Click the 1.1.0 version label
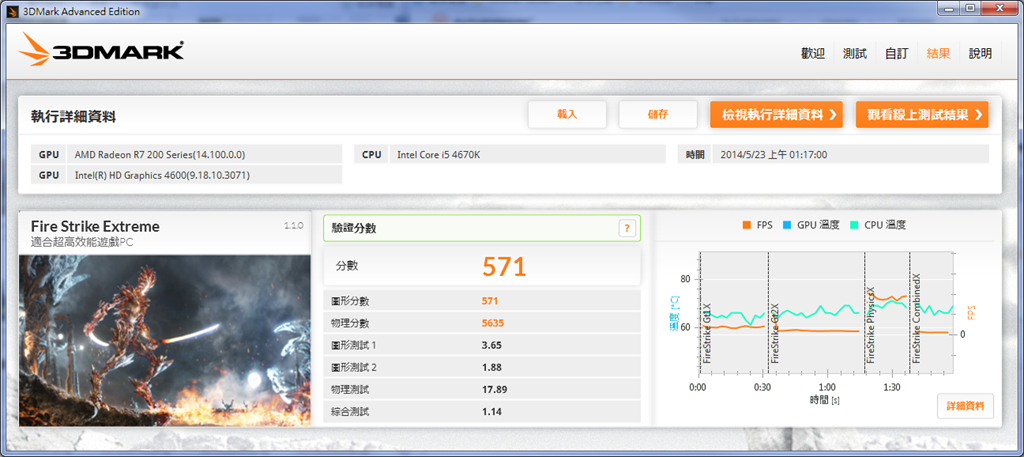 [x=293, y=225]
